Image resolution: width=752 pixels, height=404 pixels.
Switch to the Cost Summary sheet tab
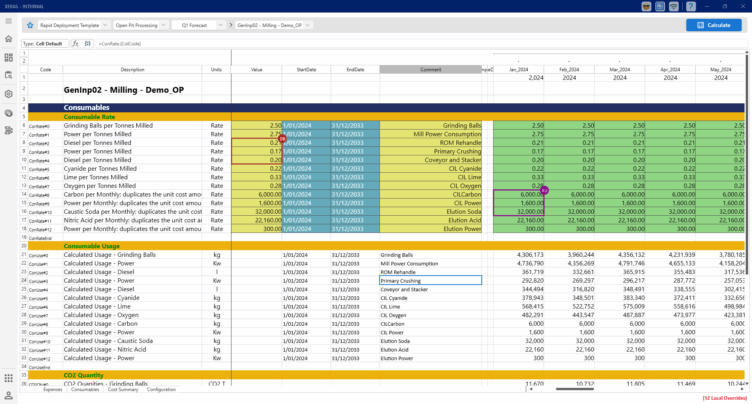[123, 390]
